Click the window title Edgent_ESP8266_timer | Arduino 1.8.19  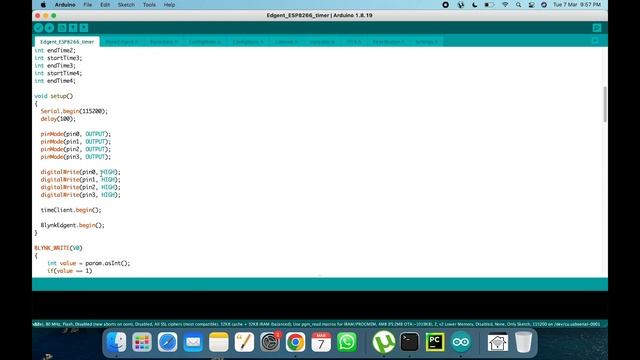320,16
